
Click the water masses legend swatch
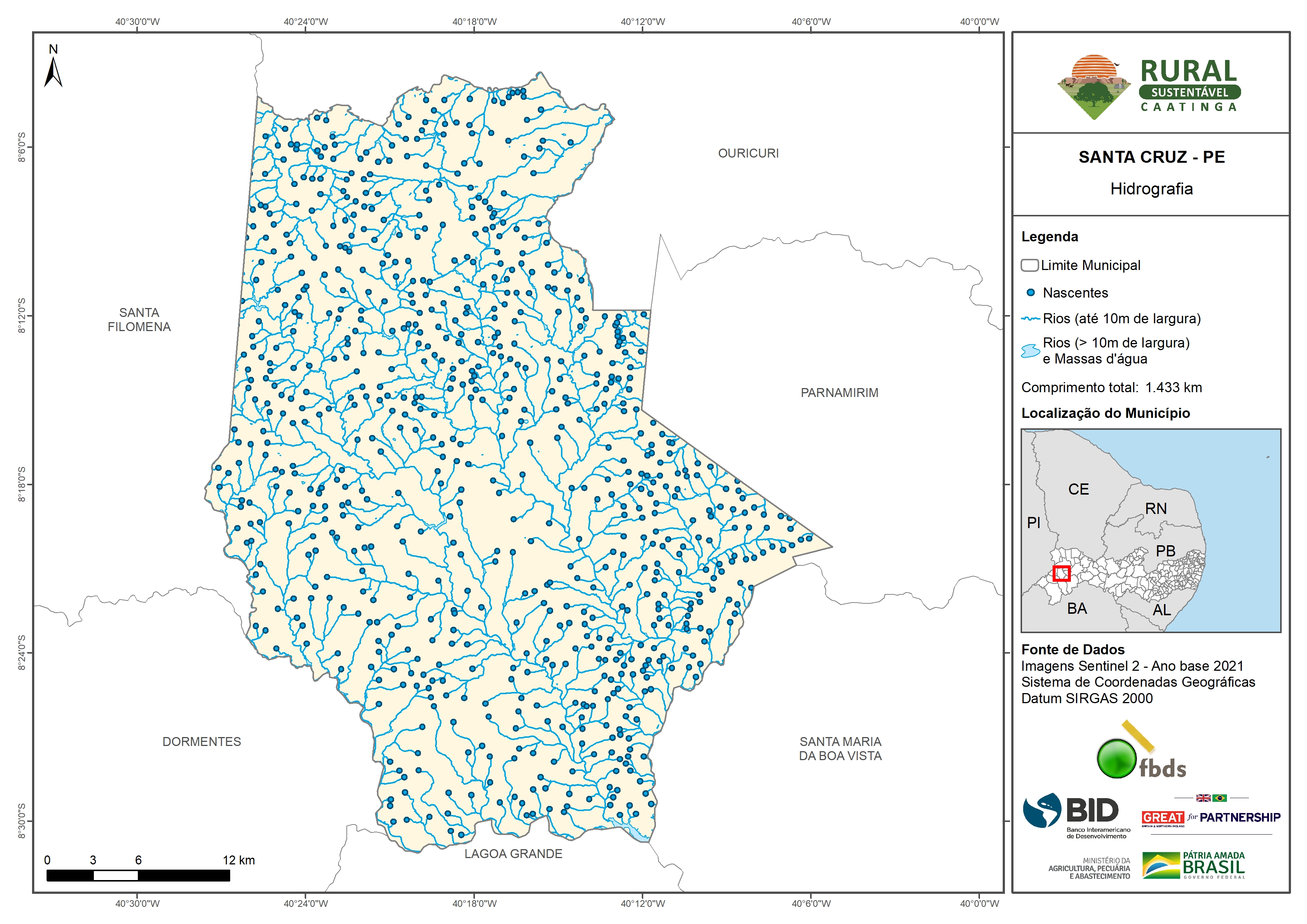1030,351
